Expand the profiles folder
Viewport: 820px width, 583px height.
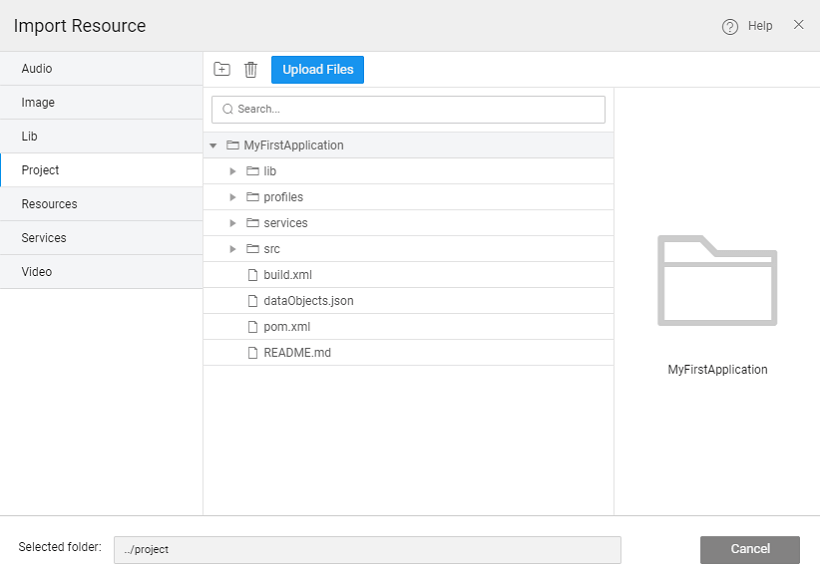232,197
